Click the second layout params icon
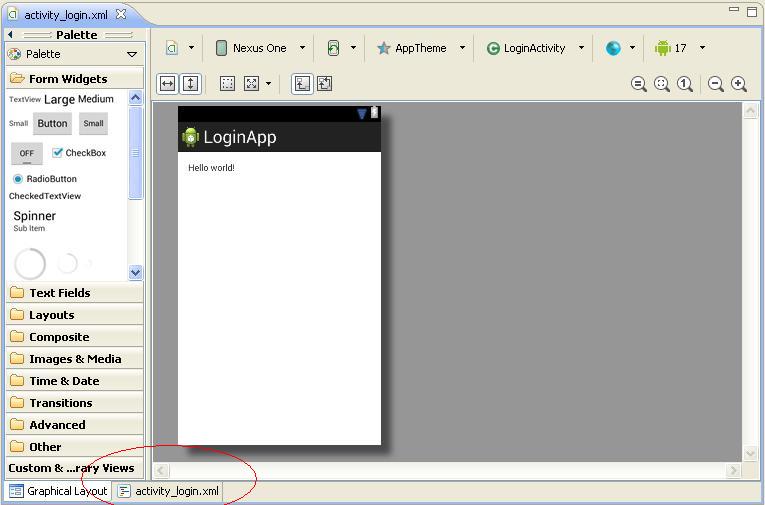Image resolution: width=765 pixels, height=505 pixels. tap(325, 84)
